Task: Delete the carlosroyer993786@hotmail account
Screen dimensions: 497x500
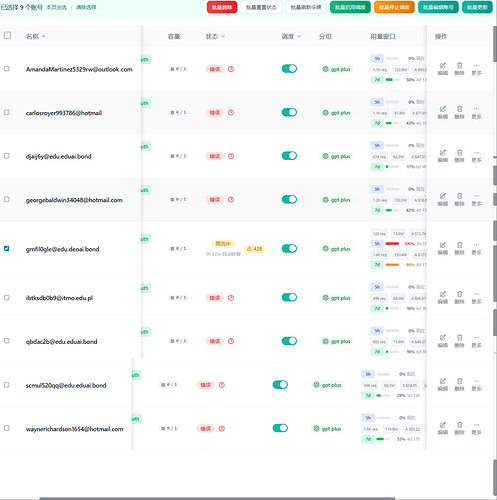Action: click(x=459, y=113)
